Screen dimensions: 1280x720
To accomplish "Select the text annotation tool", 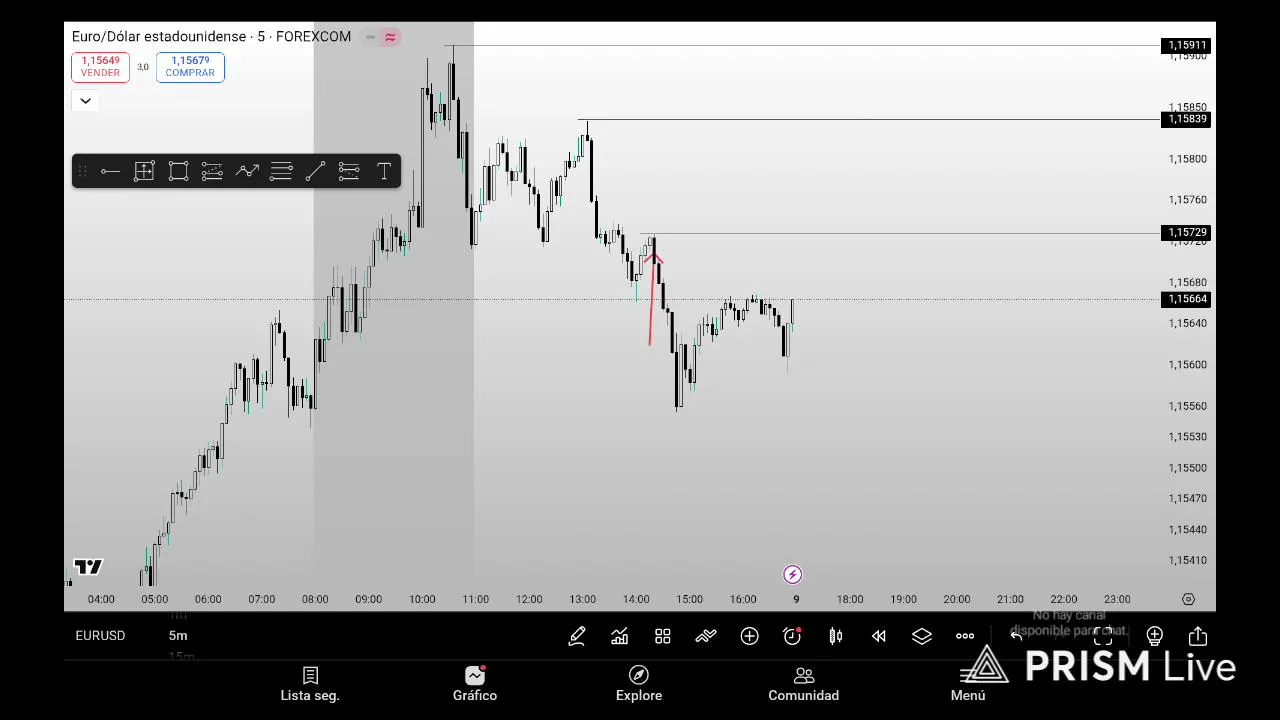I will 383,172.
